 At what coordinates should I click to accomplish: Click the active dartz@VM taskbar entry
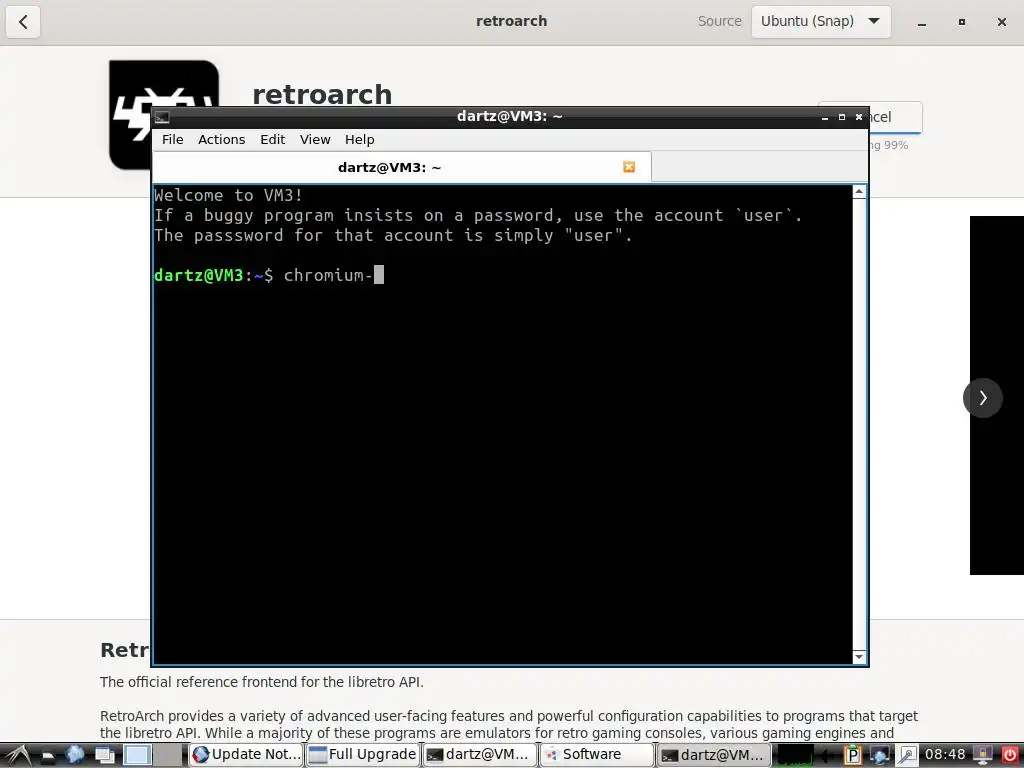[x=713, y=755]
